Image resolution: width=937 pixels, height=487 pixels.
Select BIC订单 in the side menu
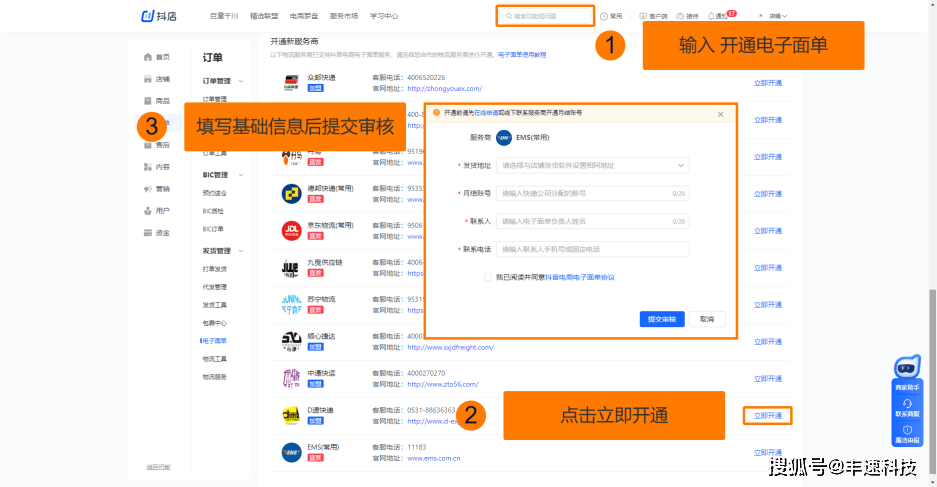click(213, 229)
